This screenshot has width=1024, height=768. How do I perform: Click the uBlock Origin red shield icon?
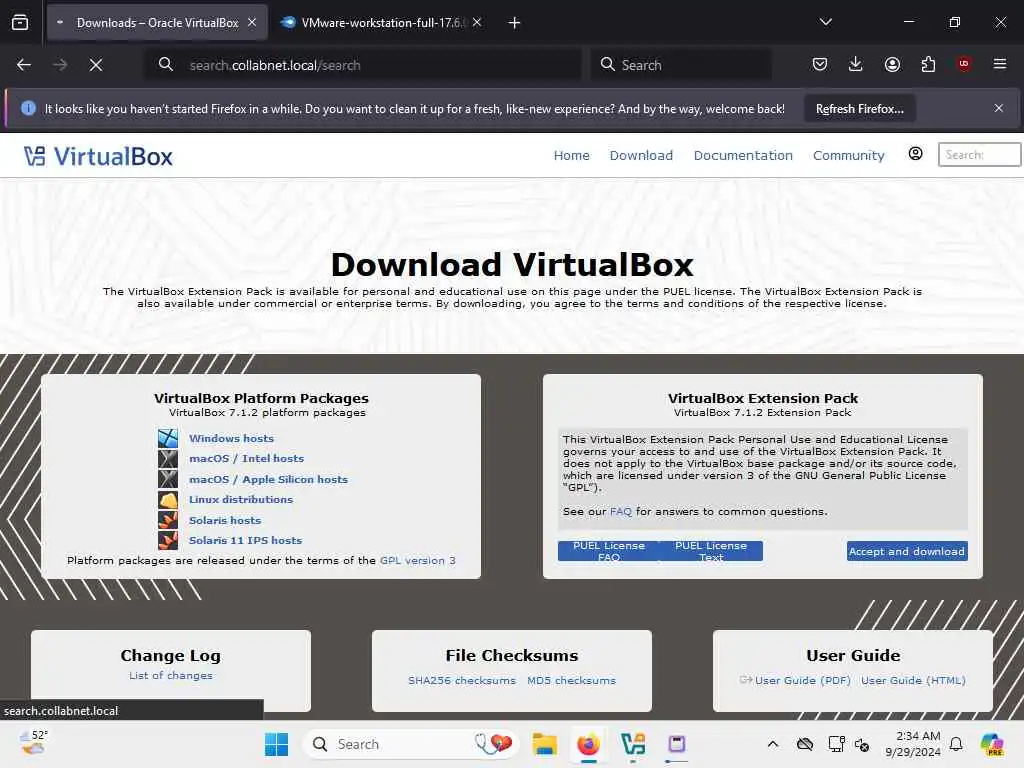(964, 64)
